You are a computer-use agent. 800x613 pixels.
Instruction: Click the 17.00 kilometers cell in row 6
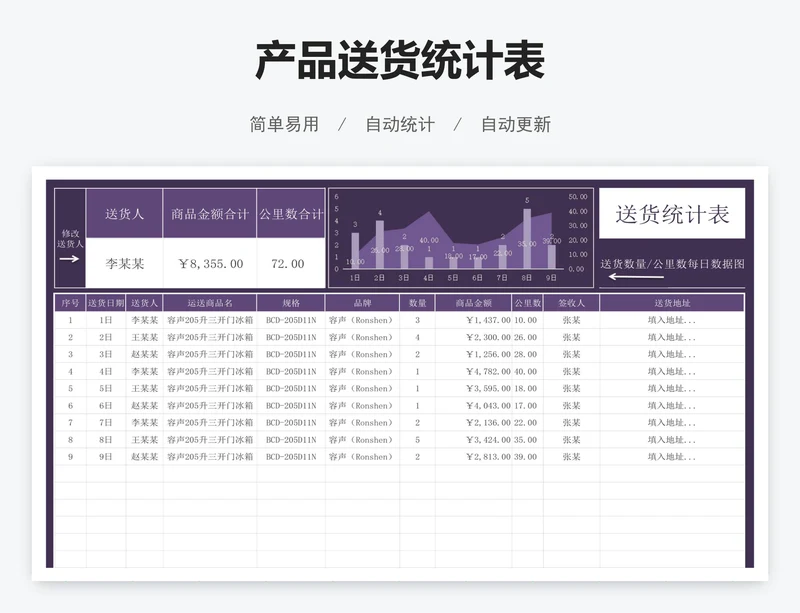click(528, 406)
